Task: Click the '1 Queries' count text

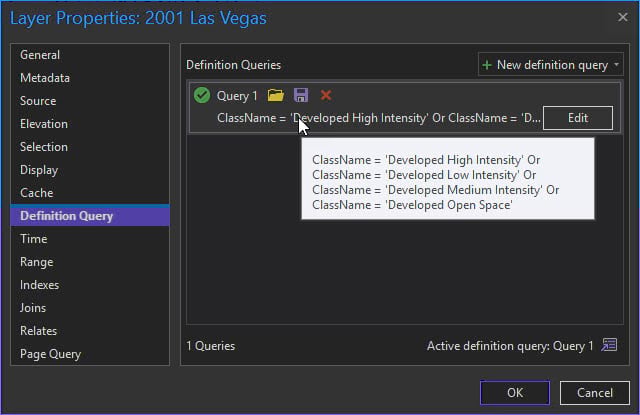Action: (x=211, y=346)
